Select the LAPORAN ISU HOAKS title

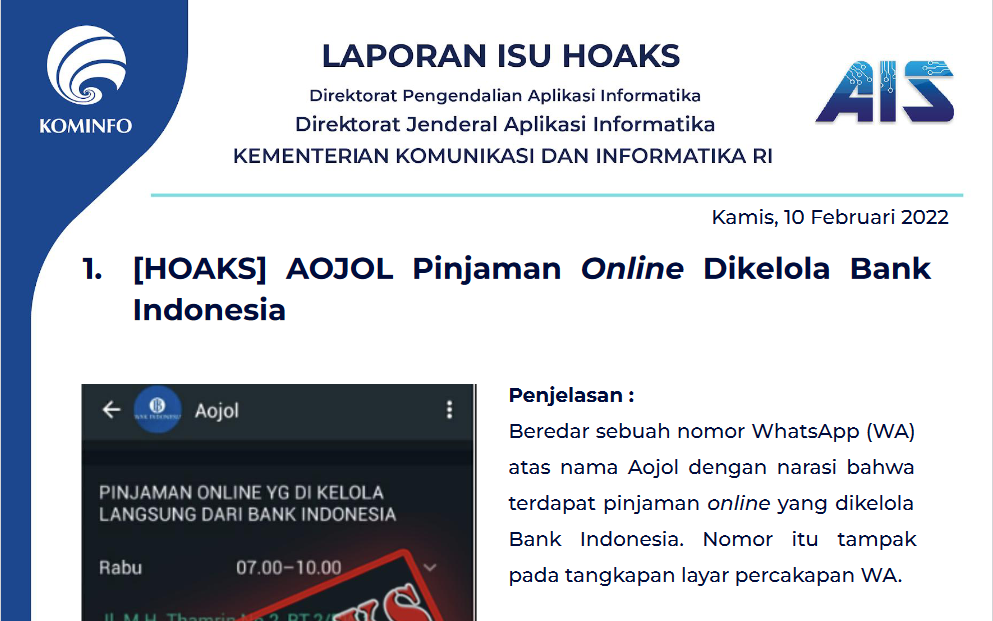click(500, 56)
